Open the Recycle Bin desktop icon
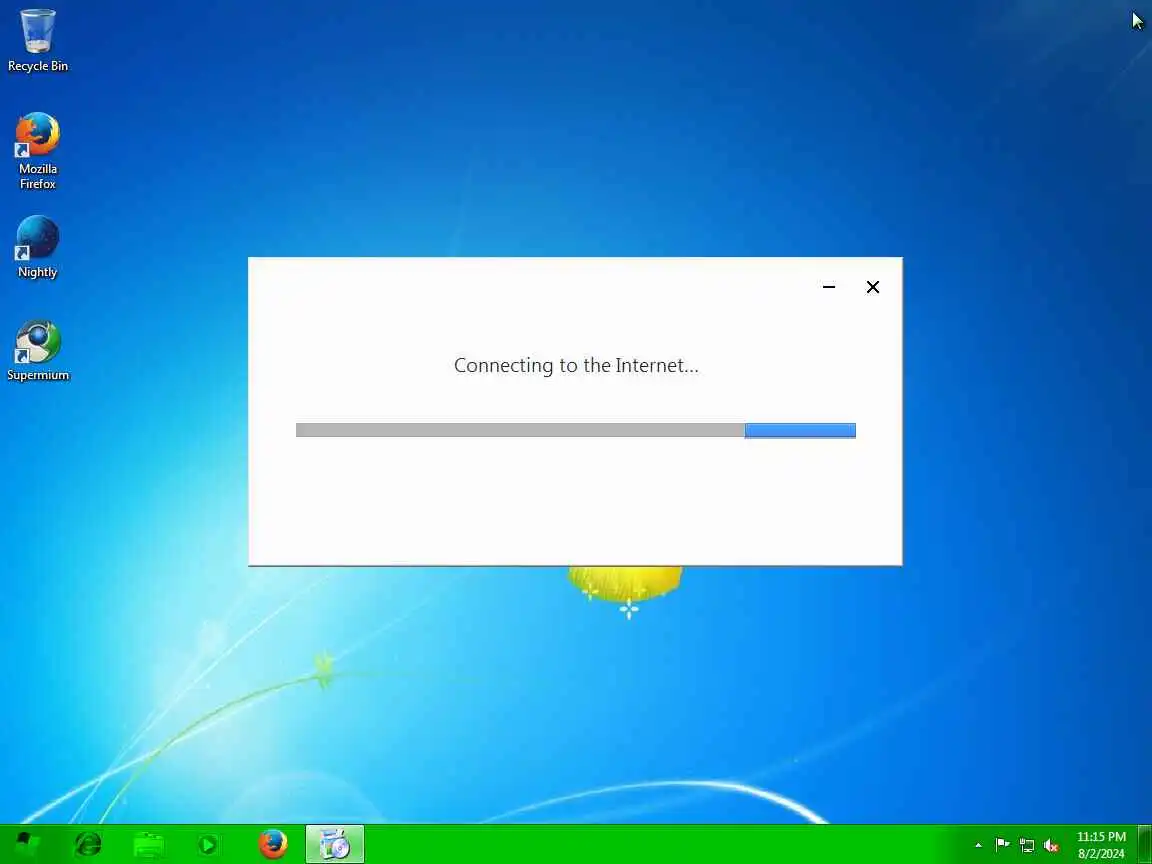The width and height of the screenshot is (1152, 864). 37,40
